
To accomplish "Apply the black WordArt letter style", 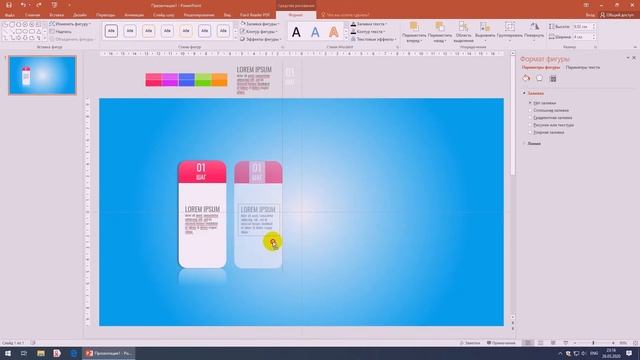I will (296, 32).
